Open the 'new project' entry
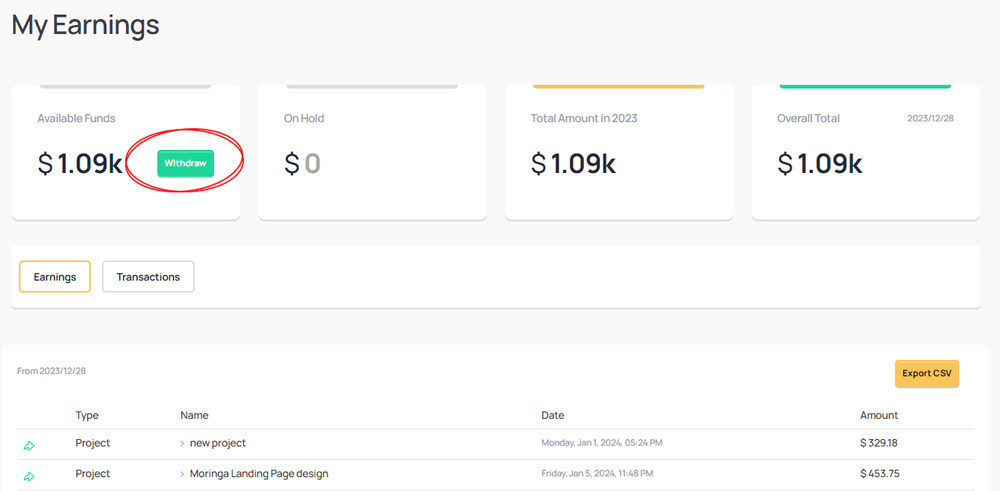 coord(218,443)
